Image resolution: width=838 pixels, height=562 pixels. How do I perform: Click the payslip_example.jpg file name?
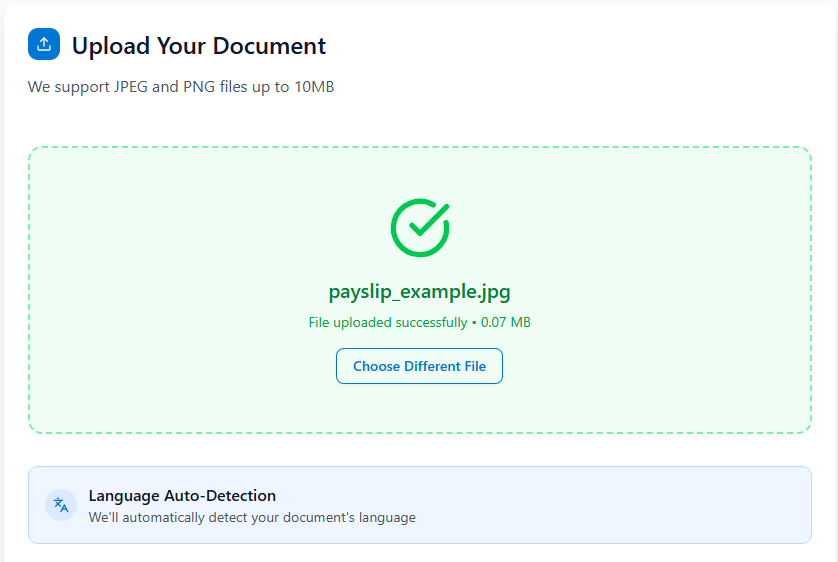tap(420, 292)
